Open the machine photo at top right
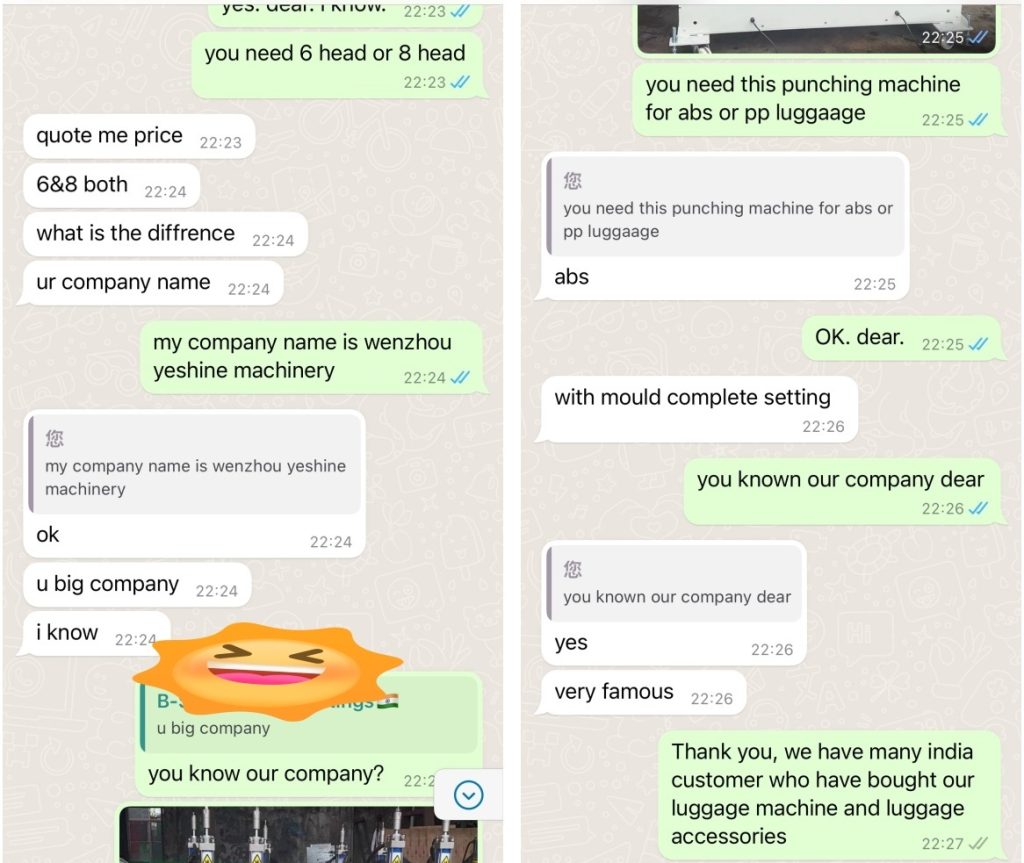Screen dimensions: 1024x863 pos(816,27)
